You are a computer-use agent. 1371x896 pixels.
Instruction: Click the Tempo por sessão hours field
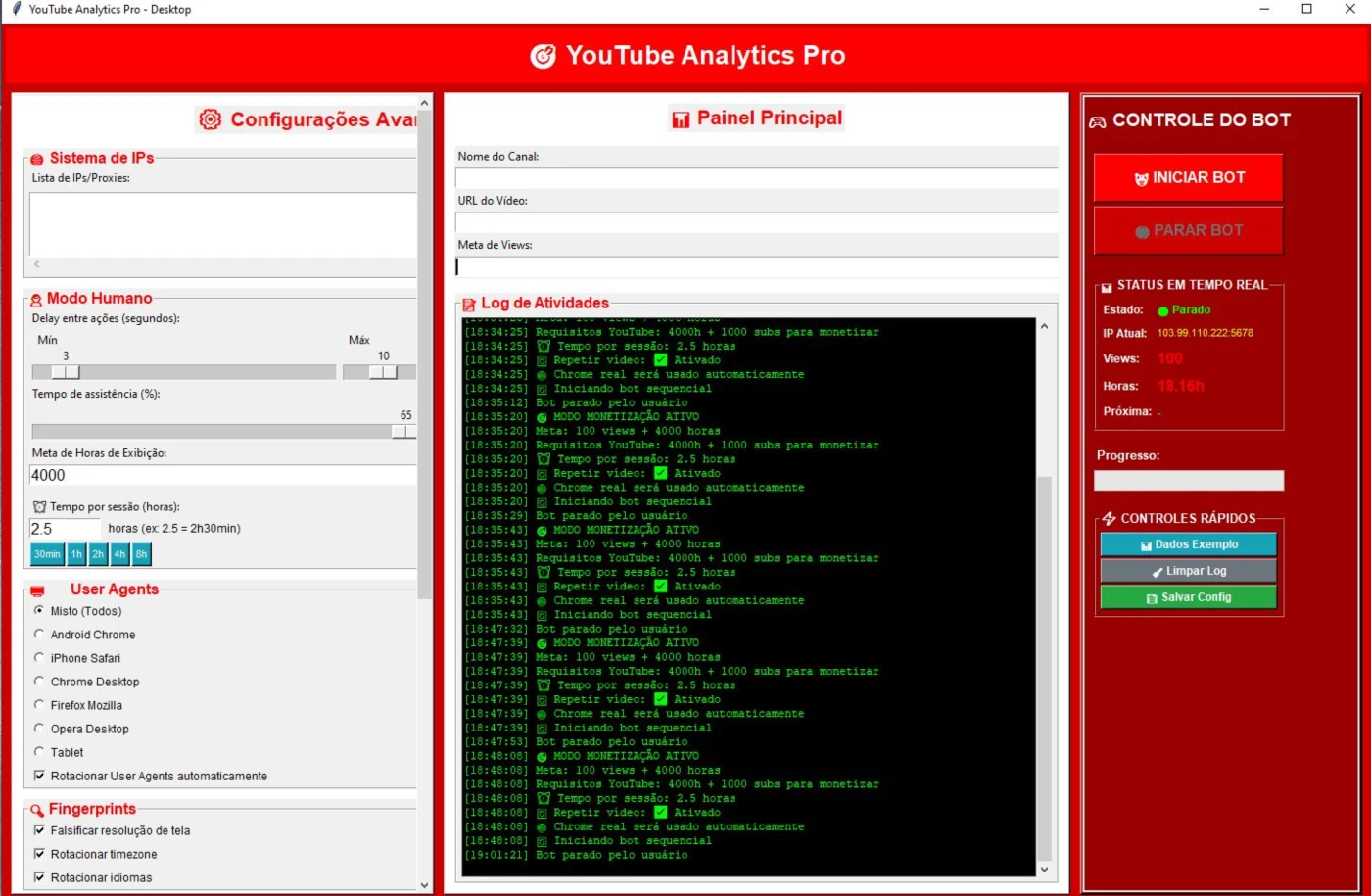click(65, 529)
